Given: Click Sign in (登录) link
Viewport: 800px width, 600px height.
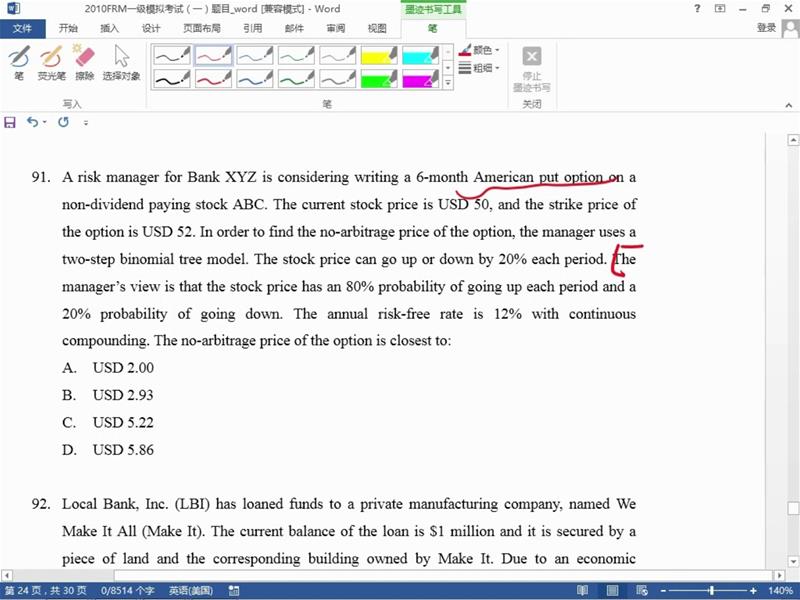Looking at the screenshot, I should pos(766,28).
